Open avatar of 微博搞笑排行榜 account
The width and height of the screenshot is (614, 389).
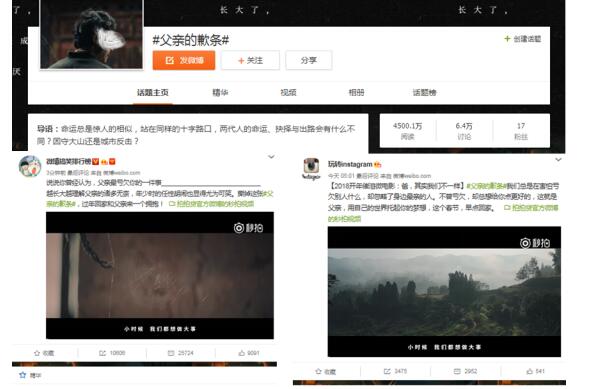tap(30, 166)
